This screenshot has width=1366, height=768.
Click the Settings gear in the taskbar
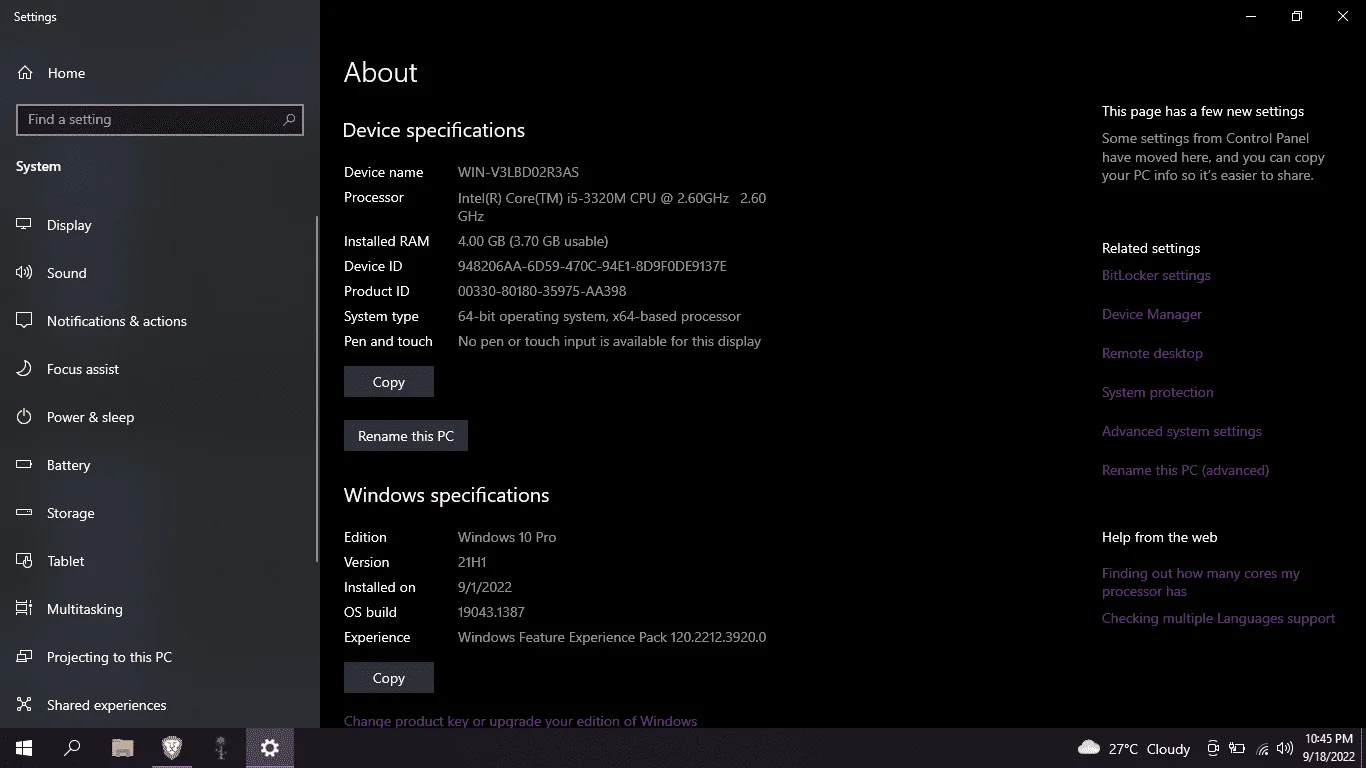click(x=270, y=748)
